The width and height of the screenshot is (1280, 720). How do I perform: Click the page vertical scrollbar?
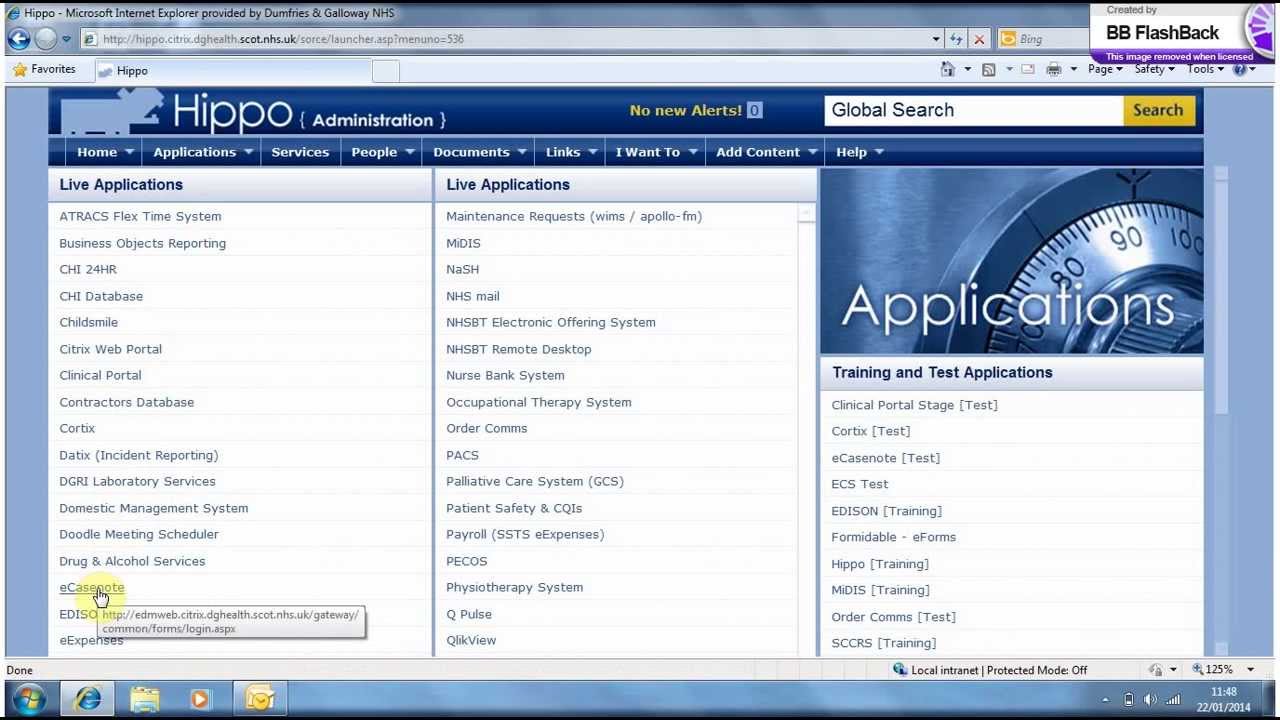pos(1221,410)
